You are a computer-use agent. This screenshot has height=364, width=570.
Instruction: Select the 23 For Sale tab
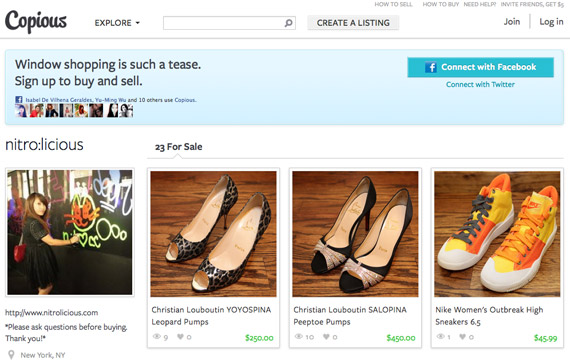178,147
